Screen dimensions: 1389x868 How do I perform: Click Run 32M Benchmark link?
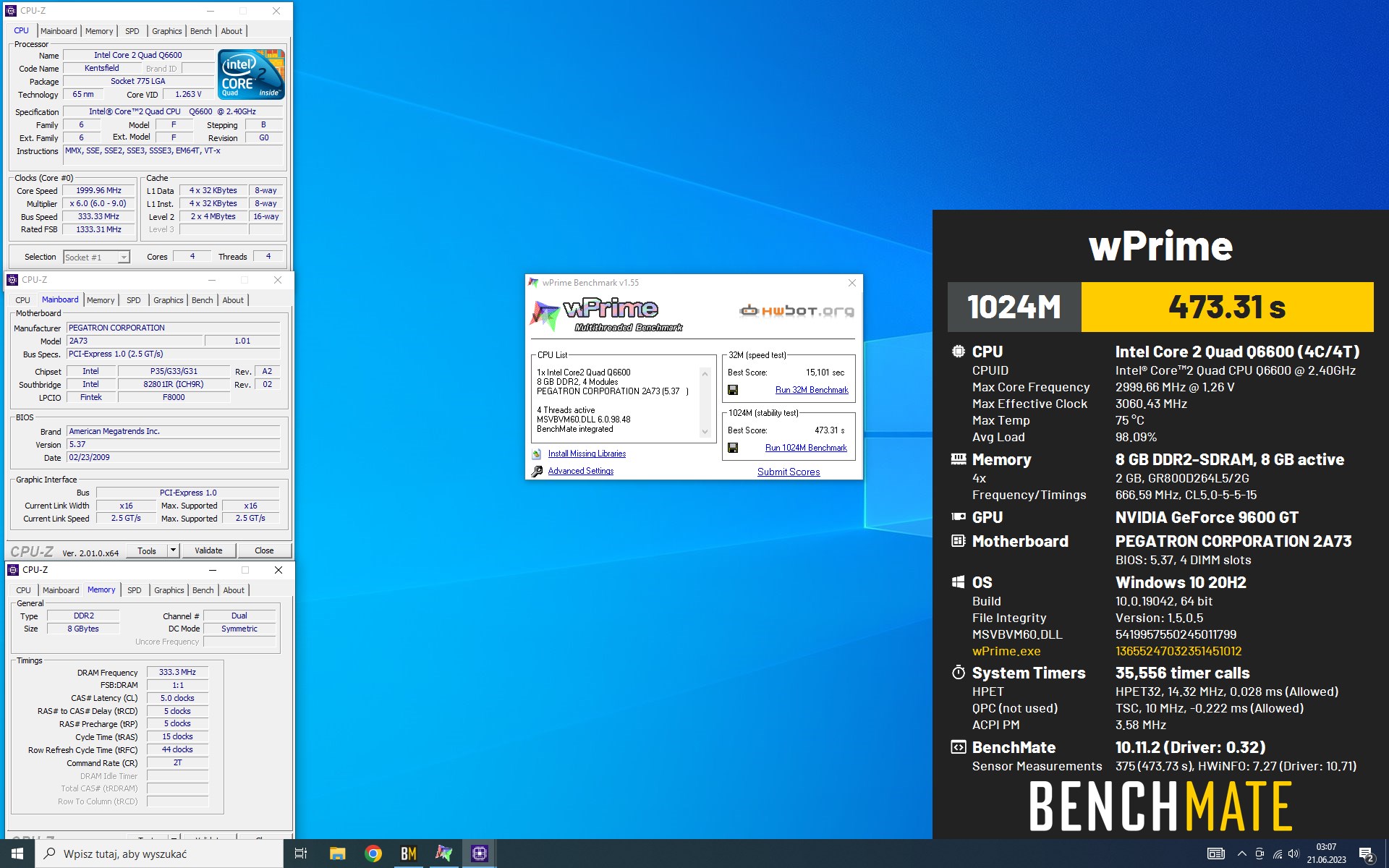[812, 390]
